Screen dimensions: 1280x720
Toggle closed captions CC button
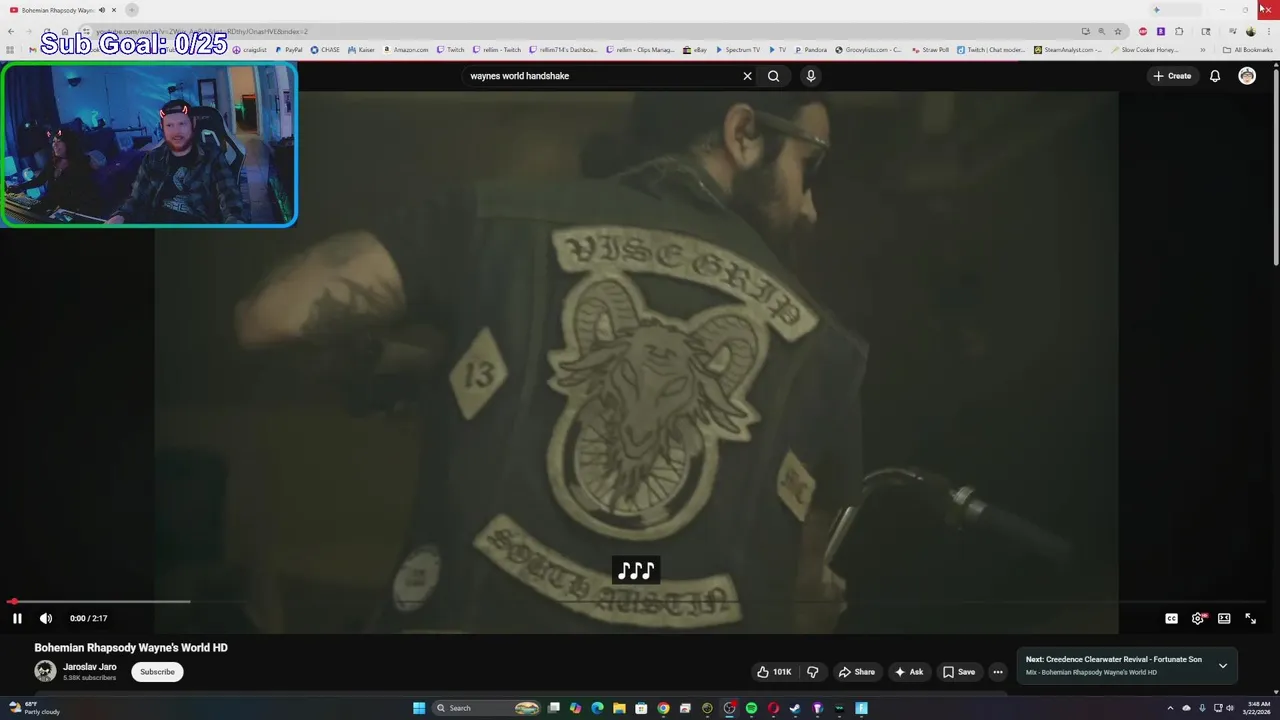tap(1171, 618)
